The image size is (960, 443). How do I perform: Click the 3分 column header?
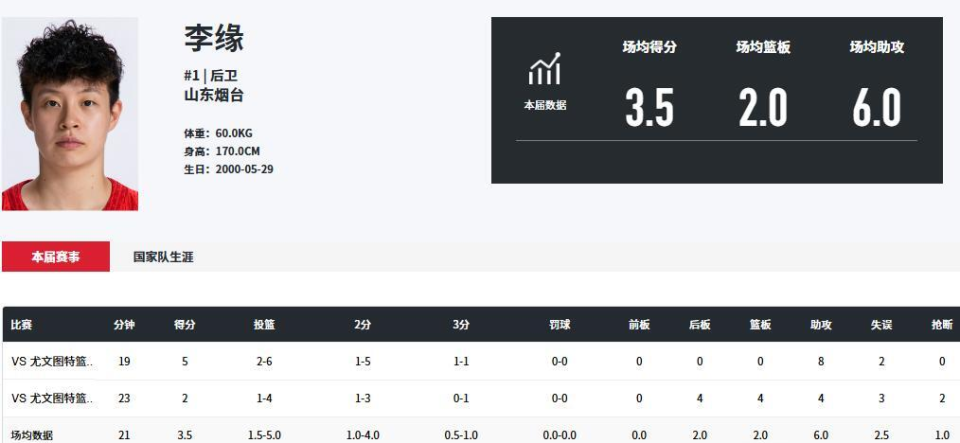(x=461, y=324)
